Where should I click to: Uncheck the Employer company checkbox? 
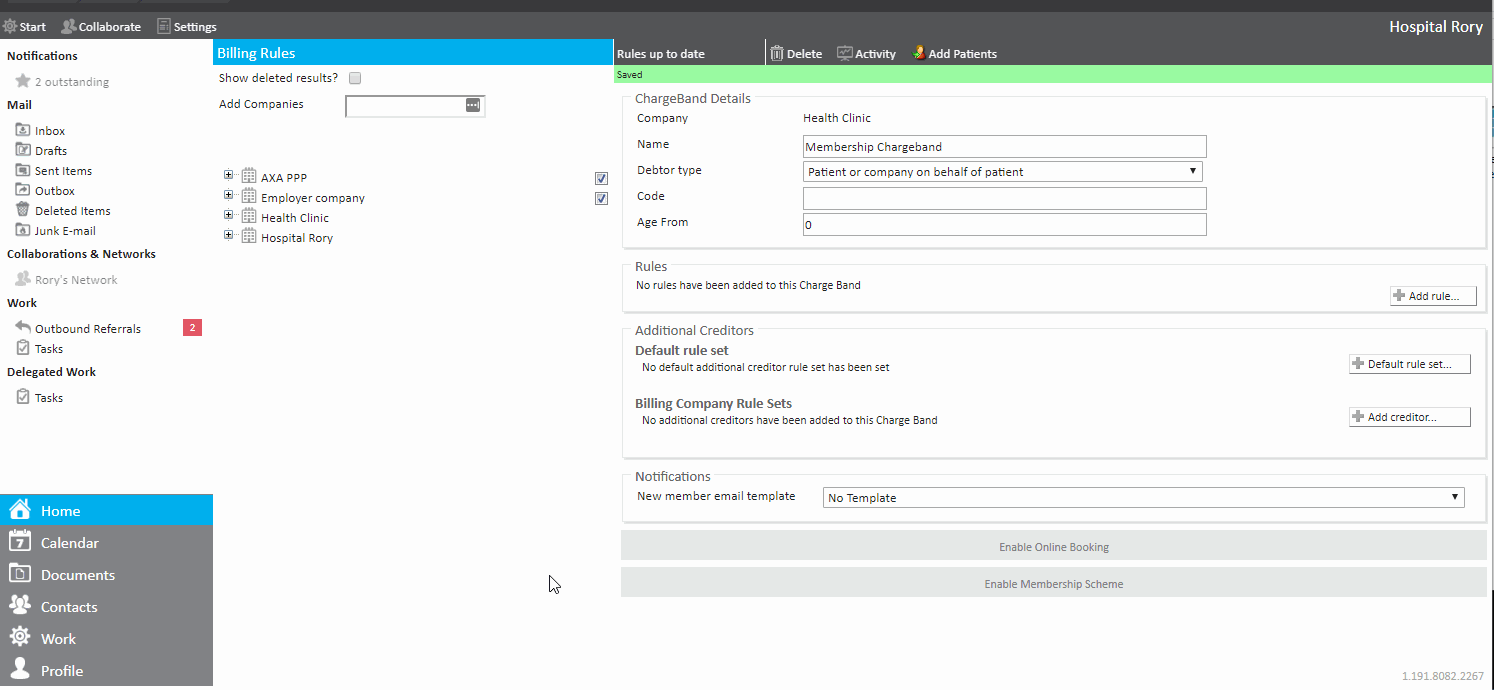click(601, 198)
